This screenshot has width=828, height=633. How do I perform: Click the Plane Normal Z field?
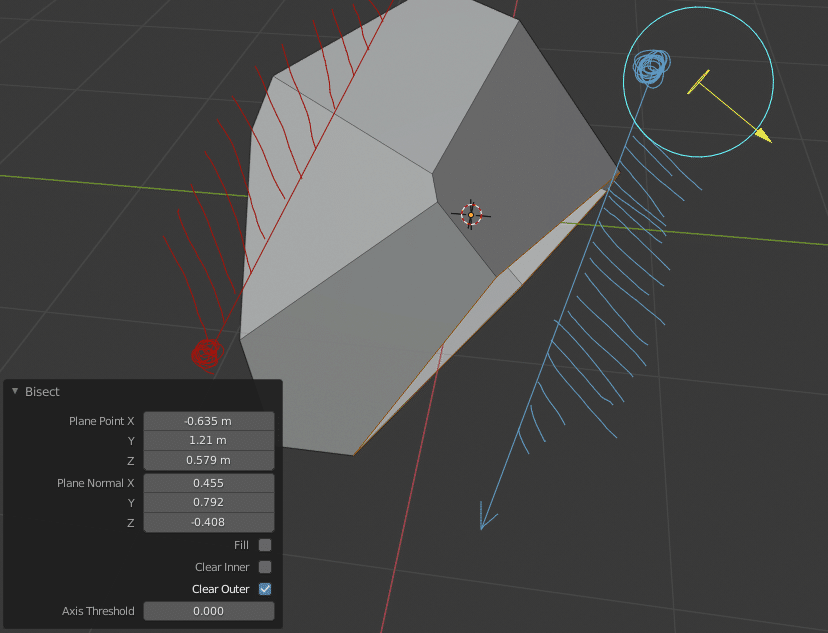[209, 522]
